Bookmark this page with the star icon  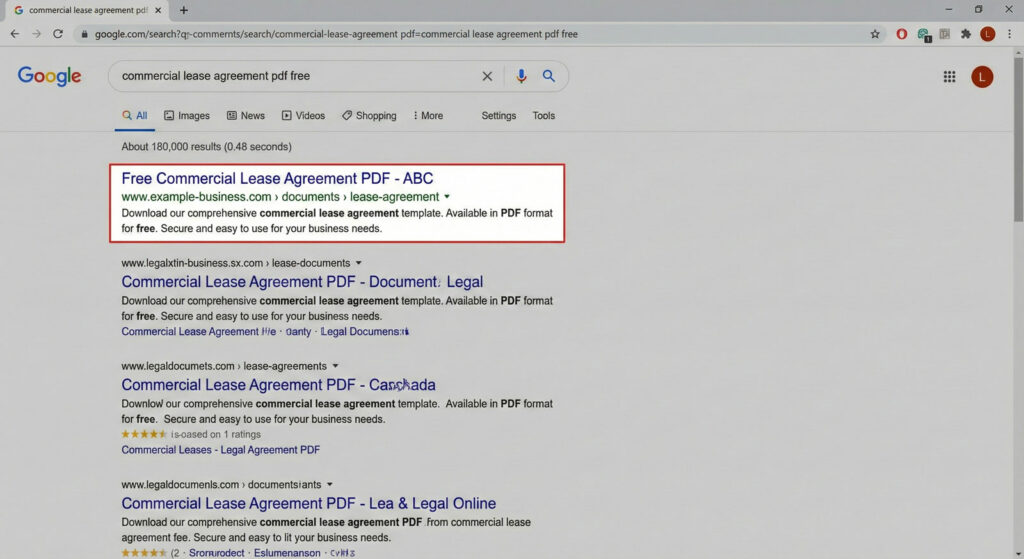[875, 34]
